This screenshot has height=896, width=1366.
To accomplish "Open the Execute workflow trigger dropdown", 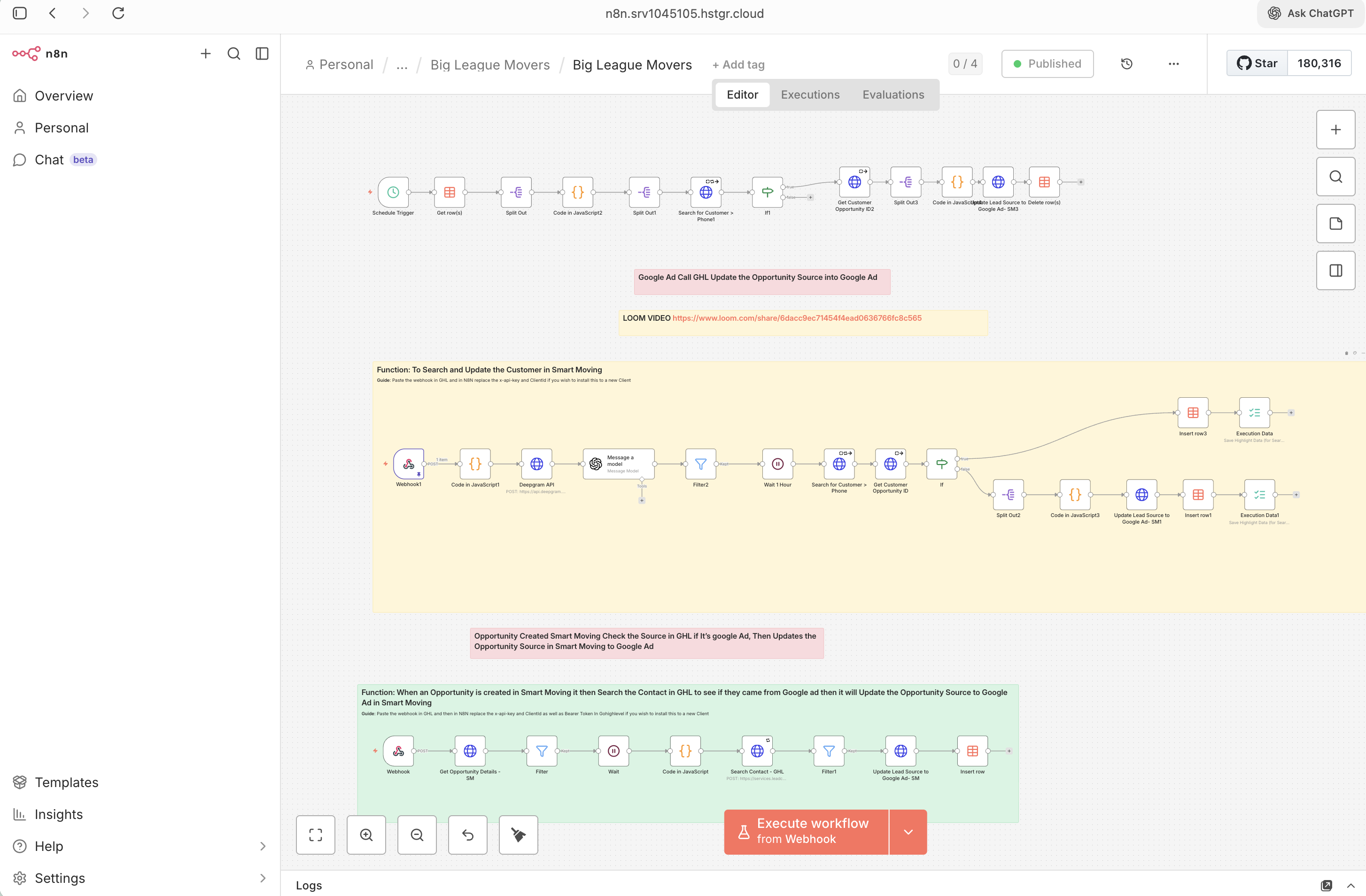I will 908,832.
